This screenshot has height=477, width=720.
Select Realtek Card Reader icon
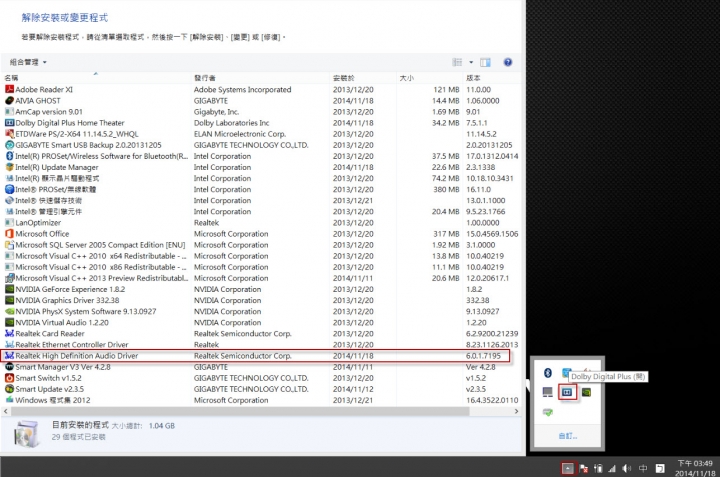tap(9, 333)
